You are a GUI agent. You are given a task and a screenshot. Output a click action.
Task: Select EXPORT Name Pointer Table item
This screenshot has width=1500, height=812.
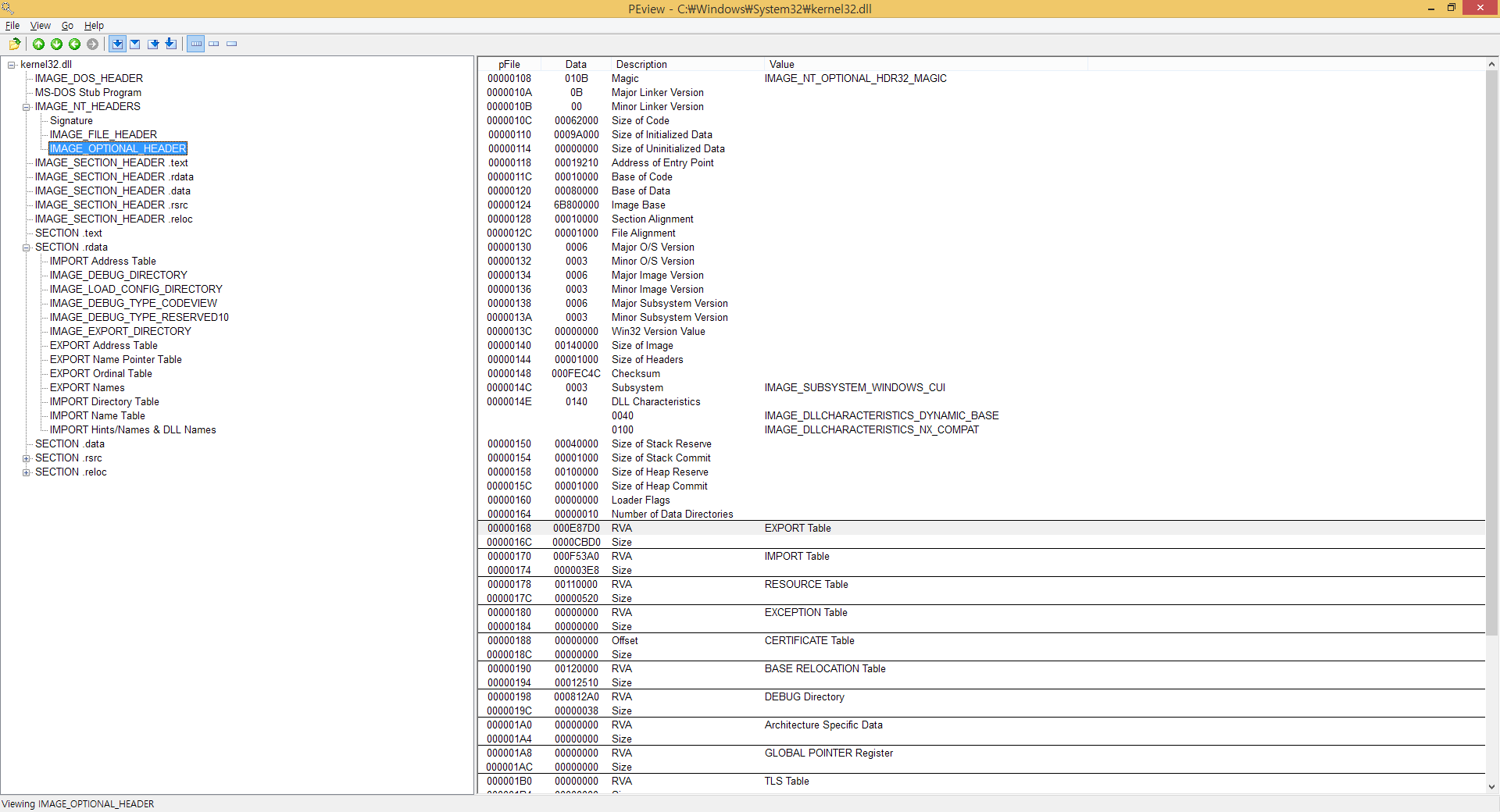[x=116, y=359]
